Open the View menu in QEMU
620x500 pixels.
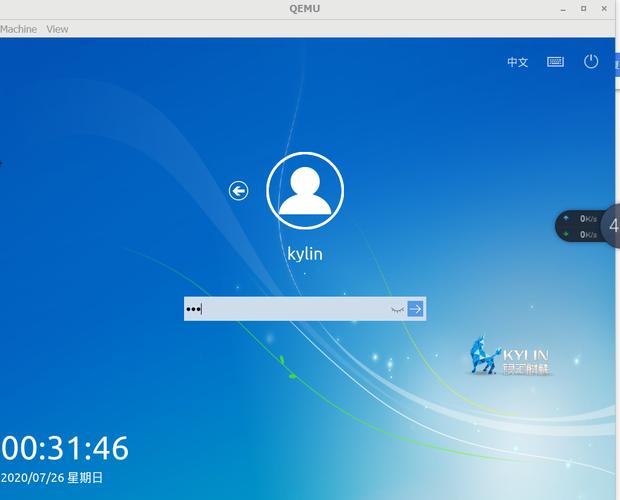tap(57, 29)
